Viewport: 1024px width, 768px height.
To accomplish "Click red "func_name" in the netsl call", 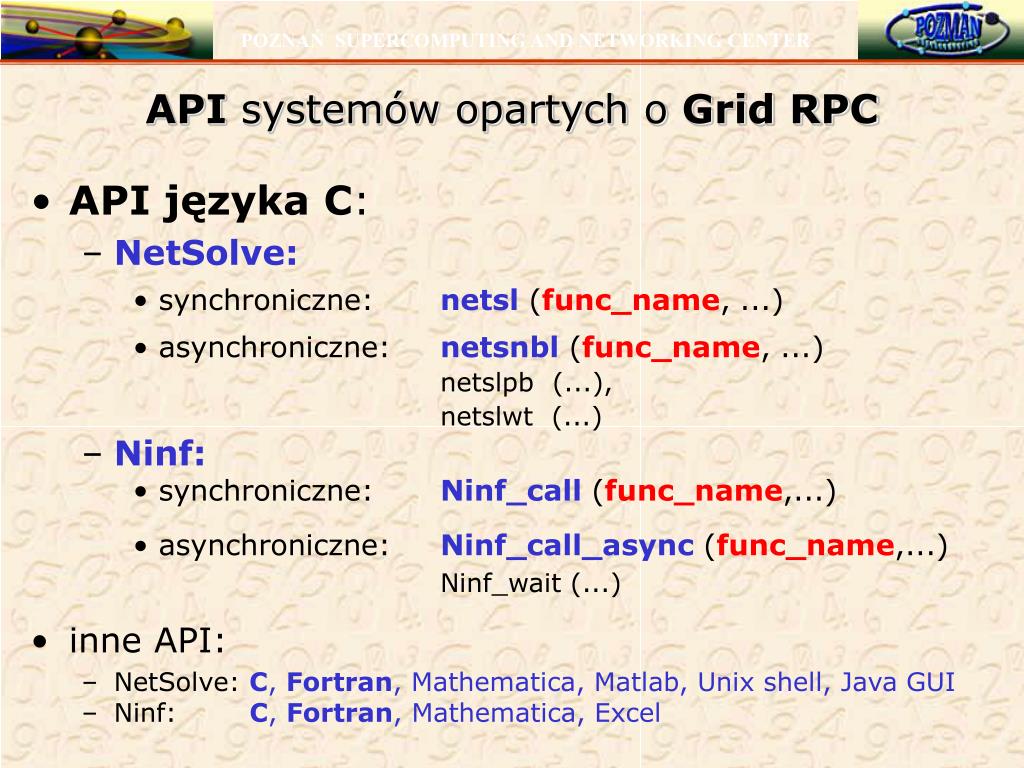I will [631, 302].
